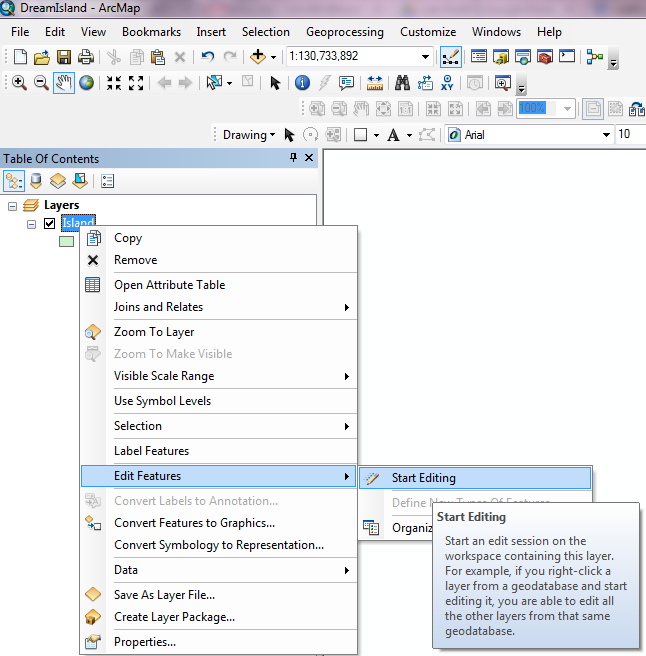
Task: Select the Island layer name
Action: 78,223
